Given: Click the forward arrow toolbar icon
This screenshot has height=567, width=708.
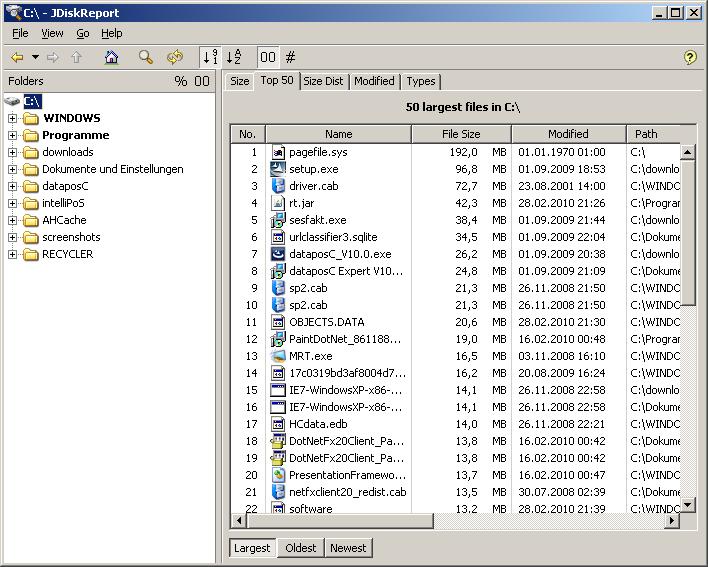Looking at the screenshot, I should 53,57.
